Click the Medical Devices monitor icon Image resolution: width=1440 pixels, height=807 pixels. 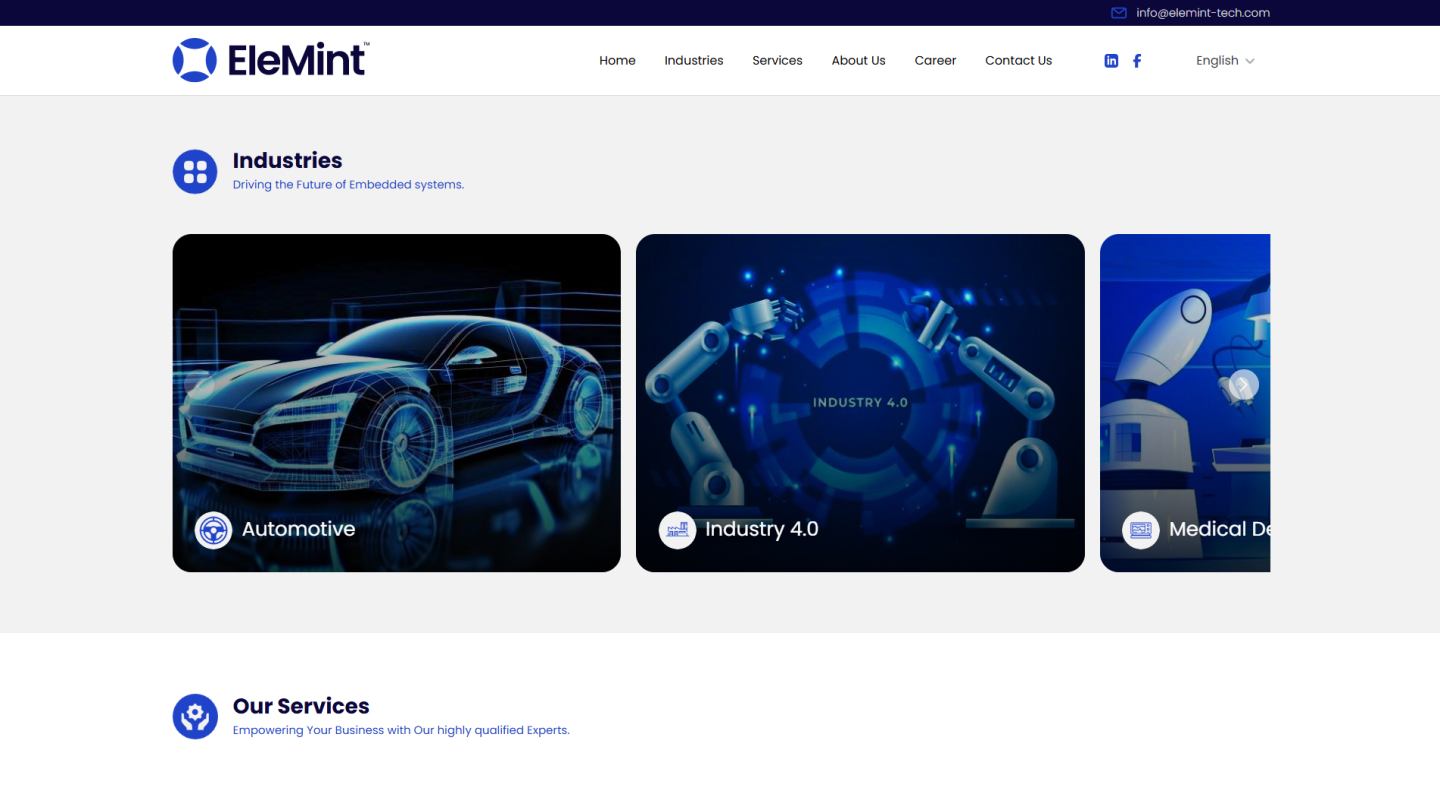[x=1140, y=530]
